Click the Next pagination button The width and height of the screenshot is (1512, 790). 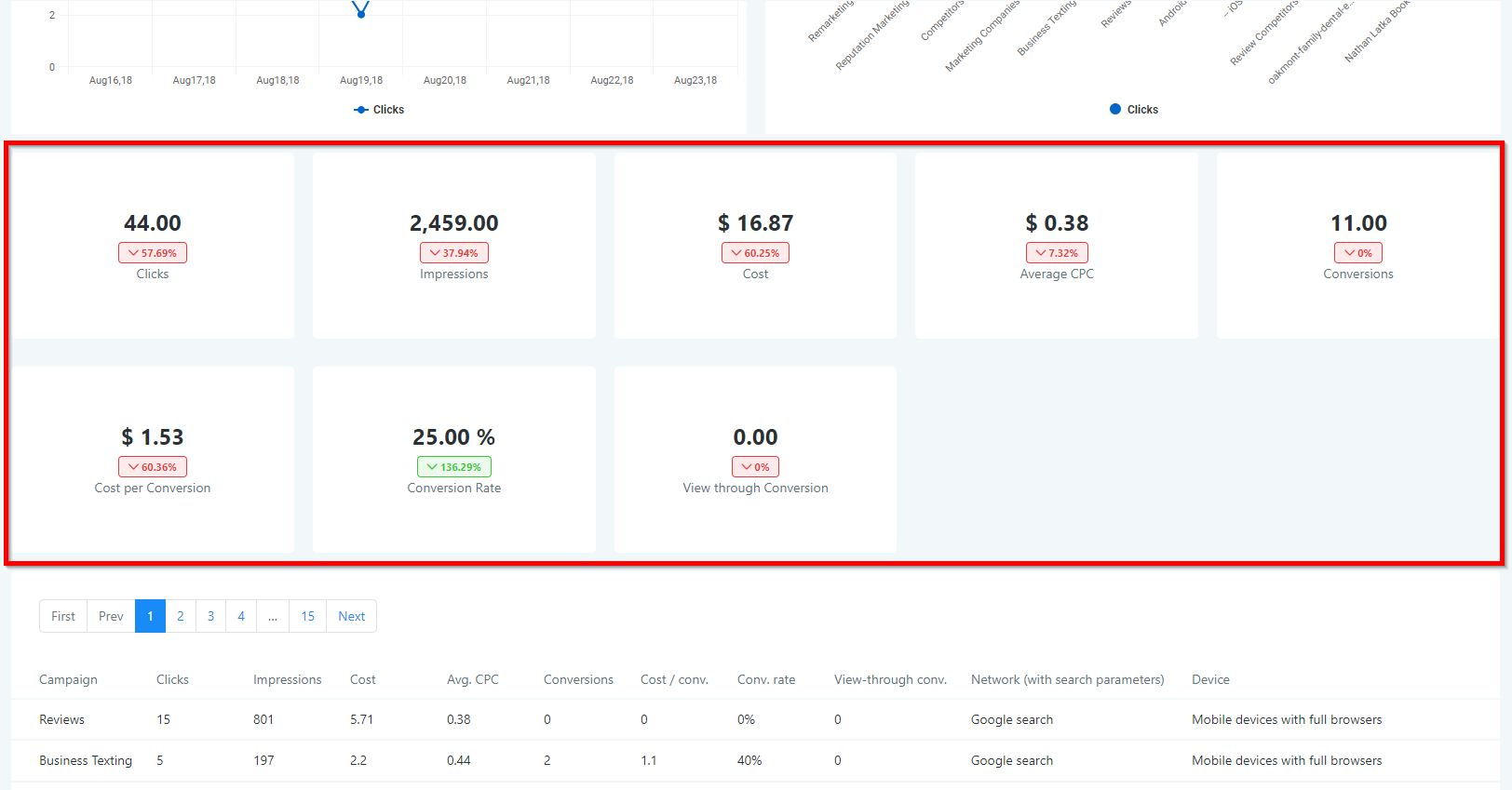(x=351, y=616)
